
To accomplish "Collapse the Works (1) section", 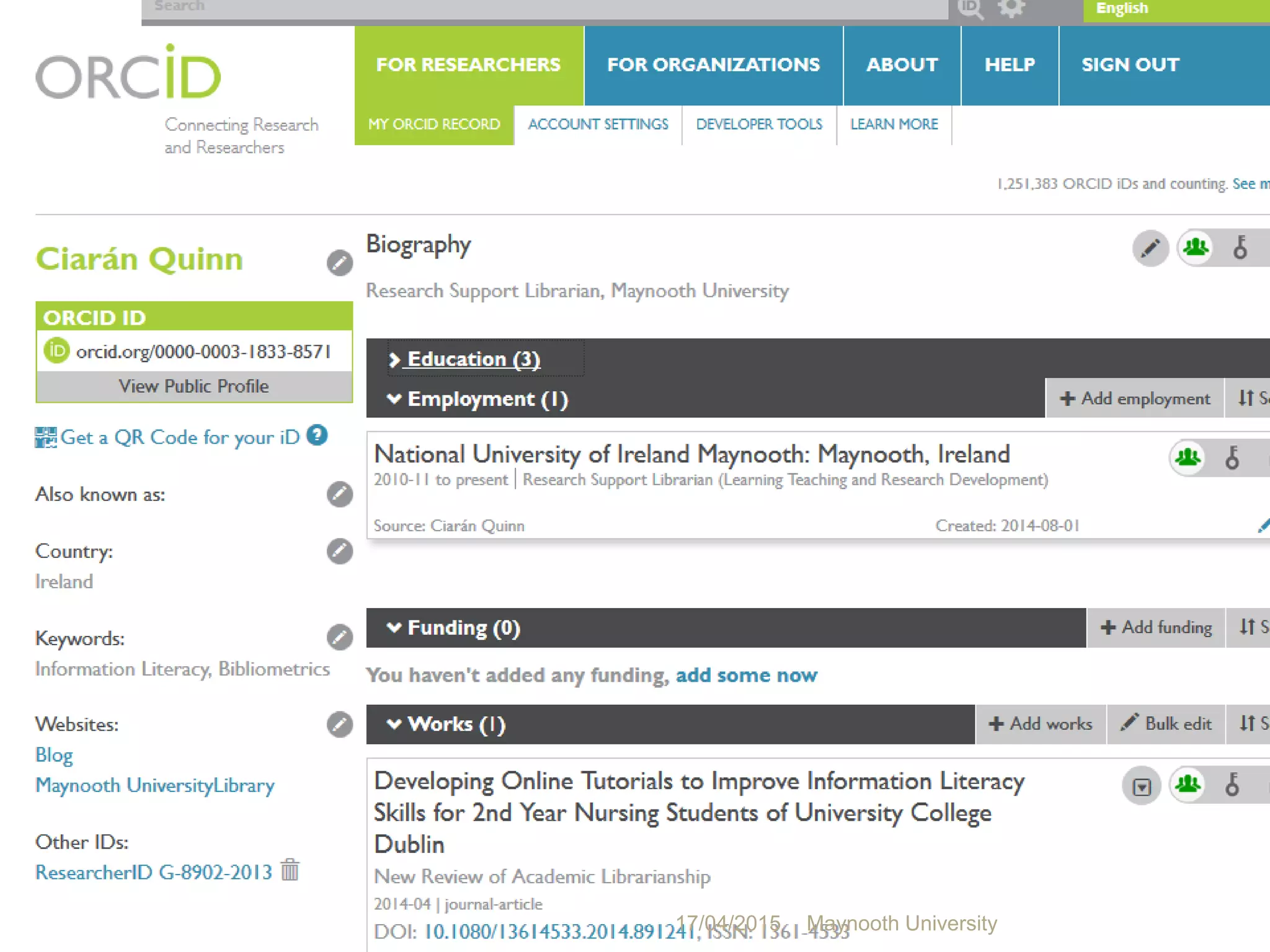I will click(x=446, y=723).
